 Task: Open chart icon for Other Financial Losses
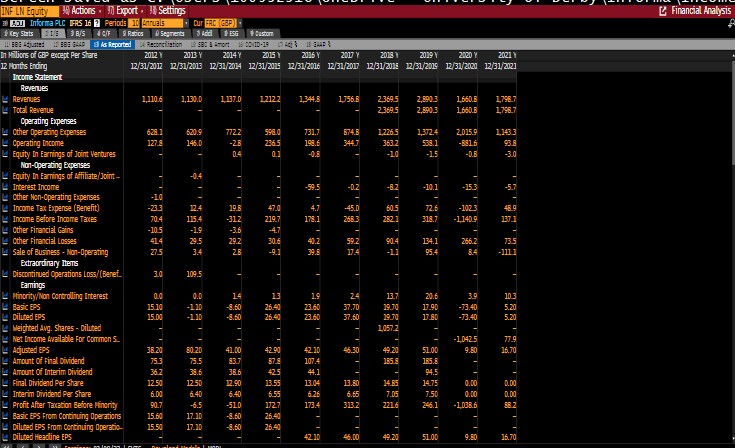tap(5, 241)
